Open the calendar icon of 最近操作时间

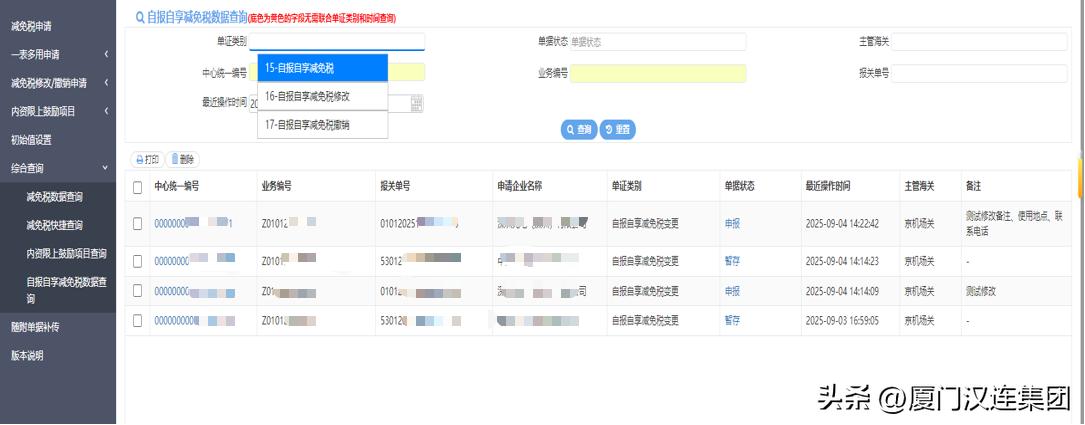[417, 104]
